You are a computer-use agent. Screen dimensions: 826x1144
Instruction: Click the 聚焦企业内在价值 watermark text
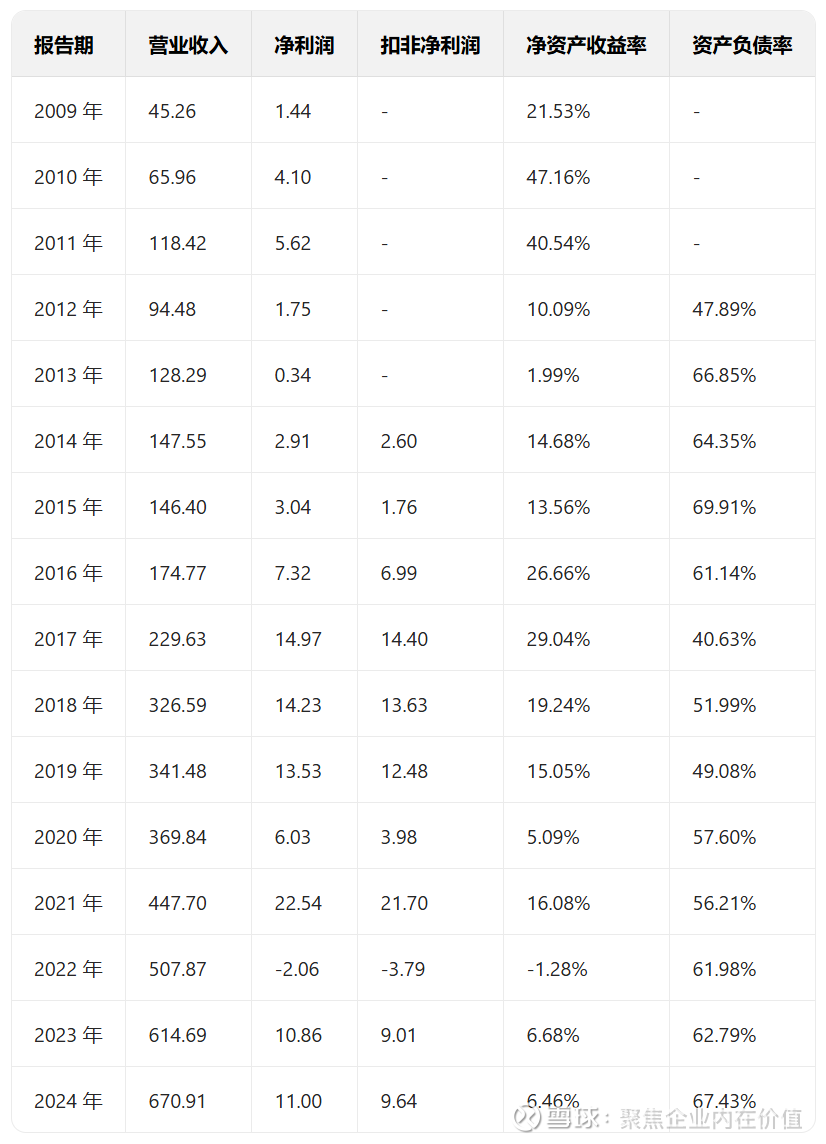click(x=711, y=1118)
